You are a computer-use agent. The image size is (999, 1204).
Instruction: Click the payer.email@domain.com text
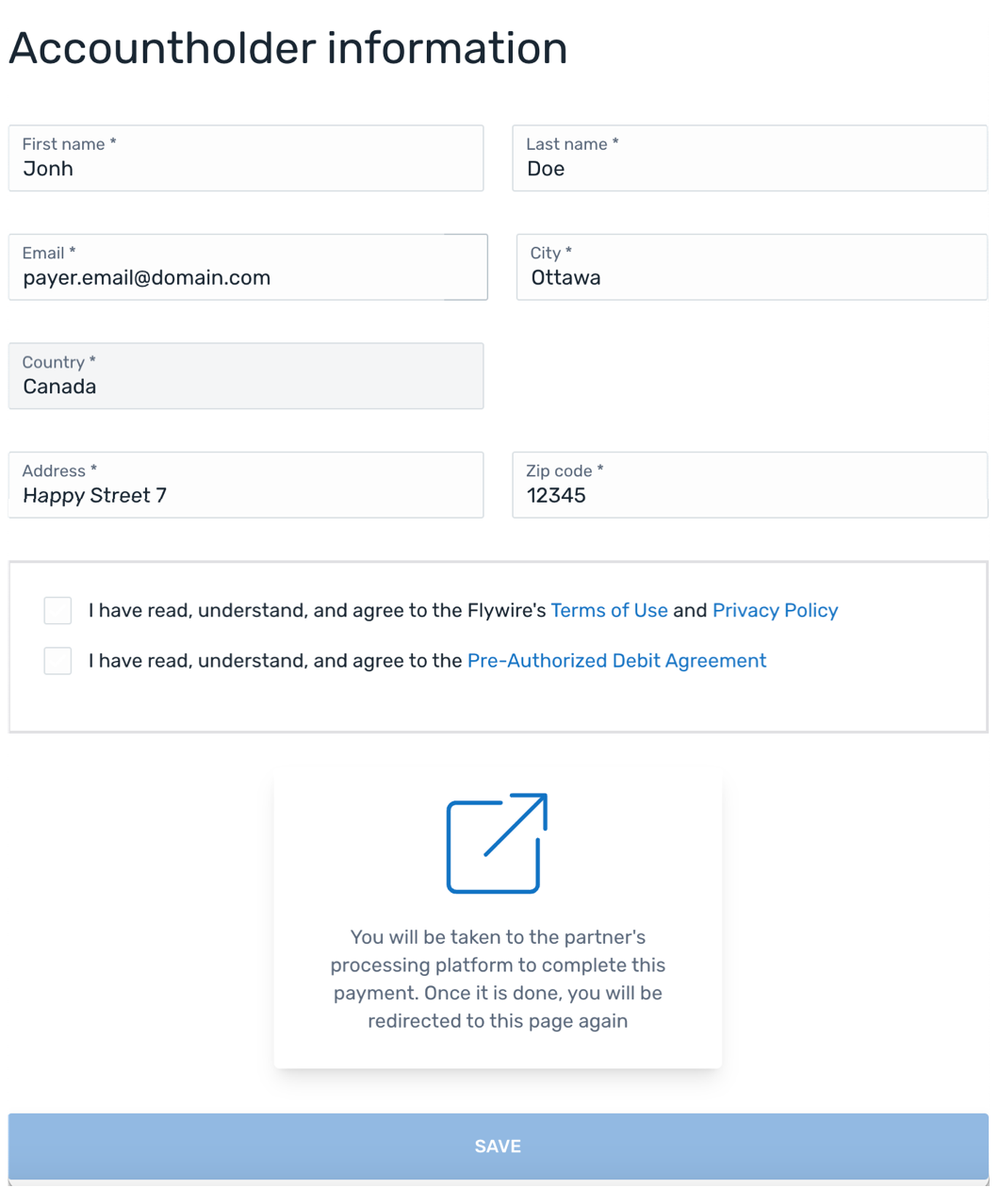(x=147, y=278)
